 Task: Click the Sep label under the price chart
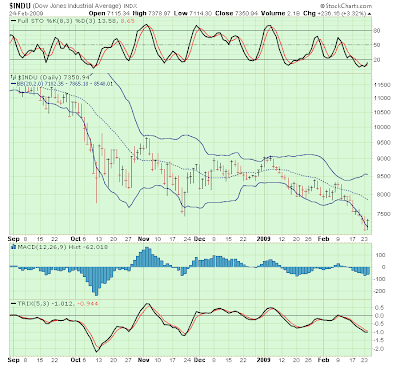point(14,239)
